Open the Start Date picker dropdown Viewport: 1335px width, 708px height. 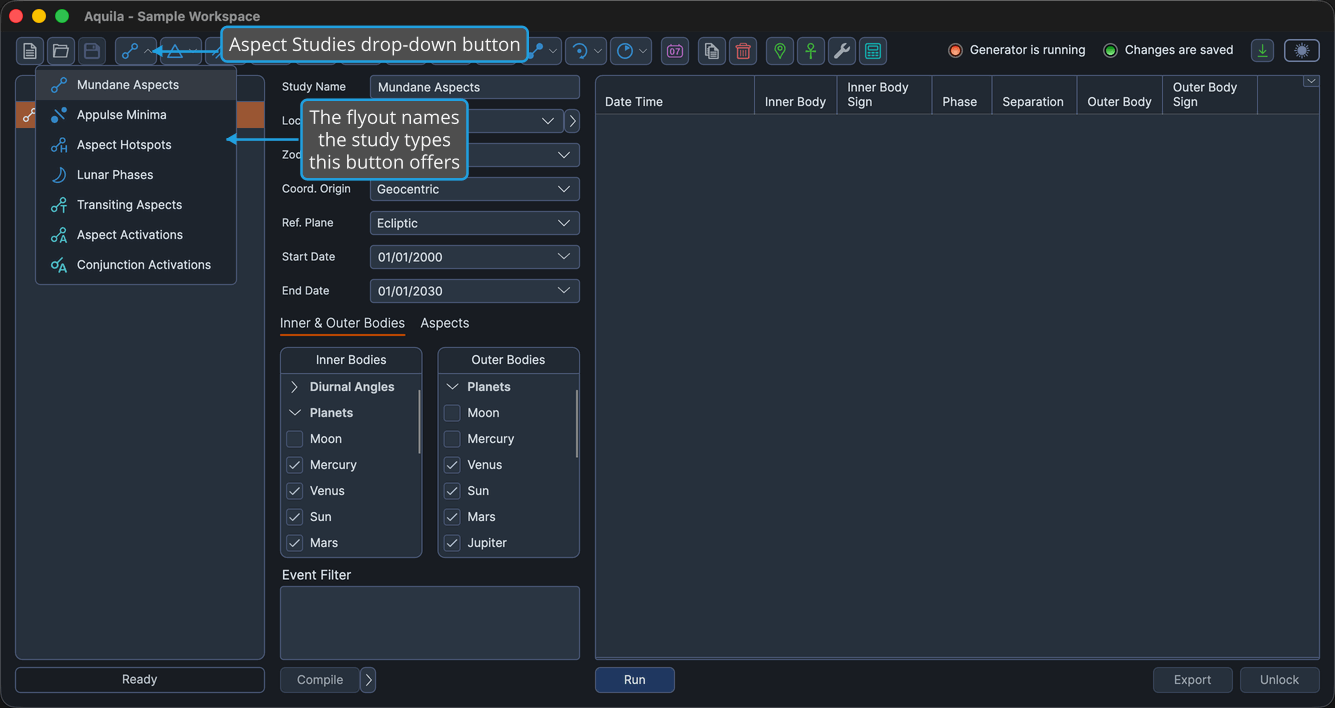[x=564, y=257]
